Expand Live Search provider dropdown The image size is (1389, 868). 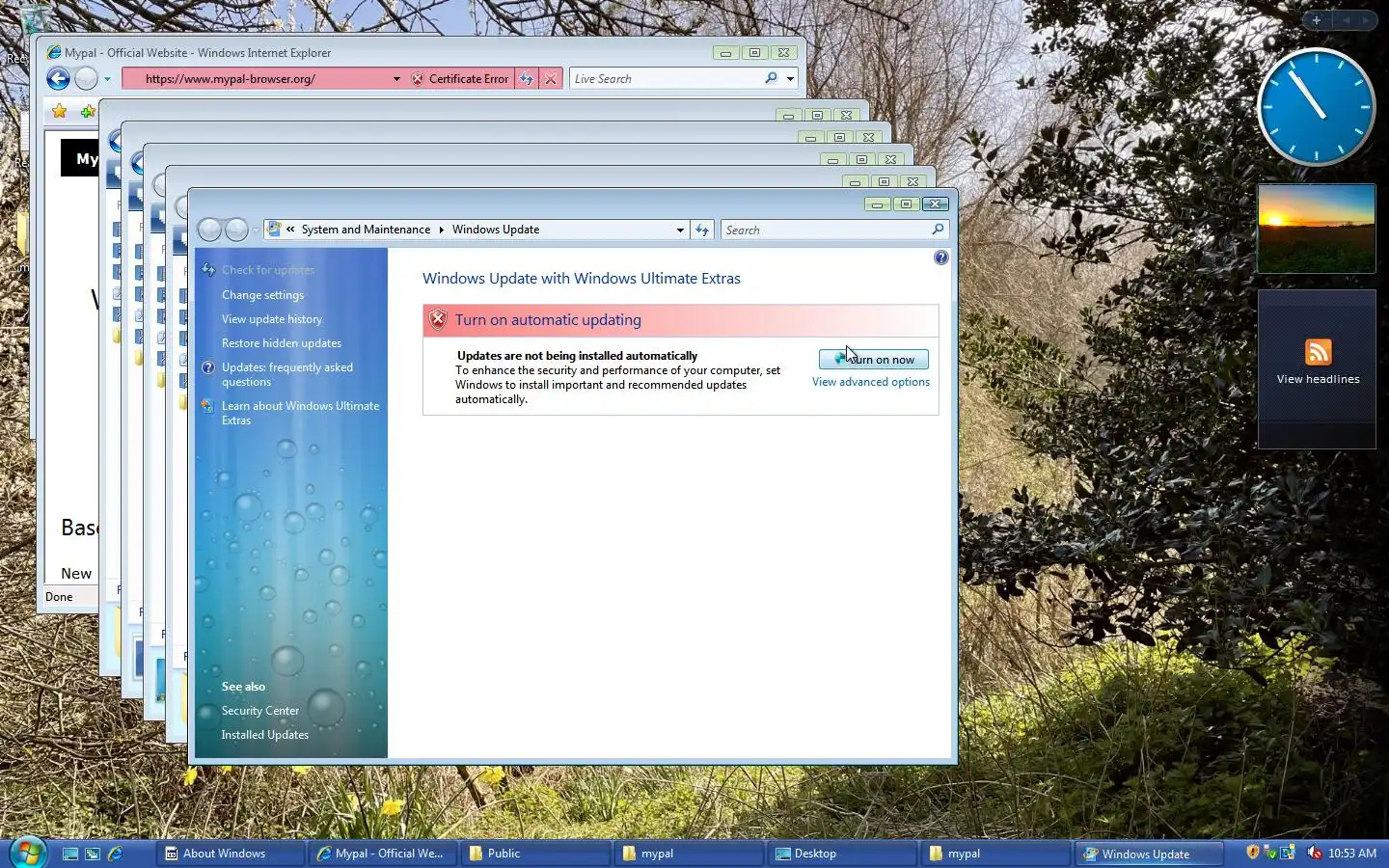[x=790, y=79]
